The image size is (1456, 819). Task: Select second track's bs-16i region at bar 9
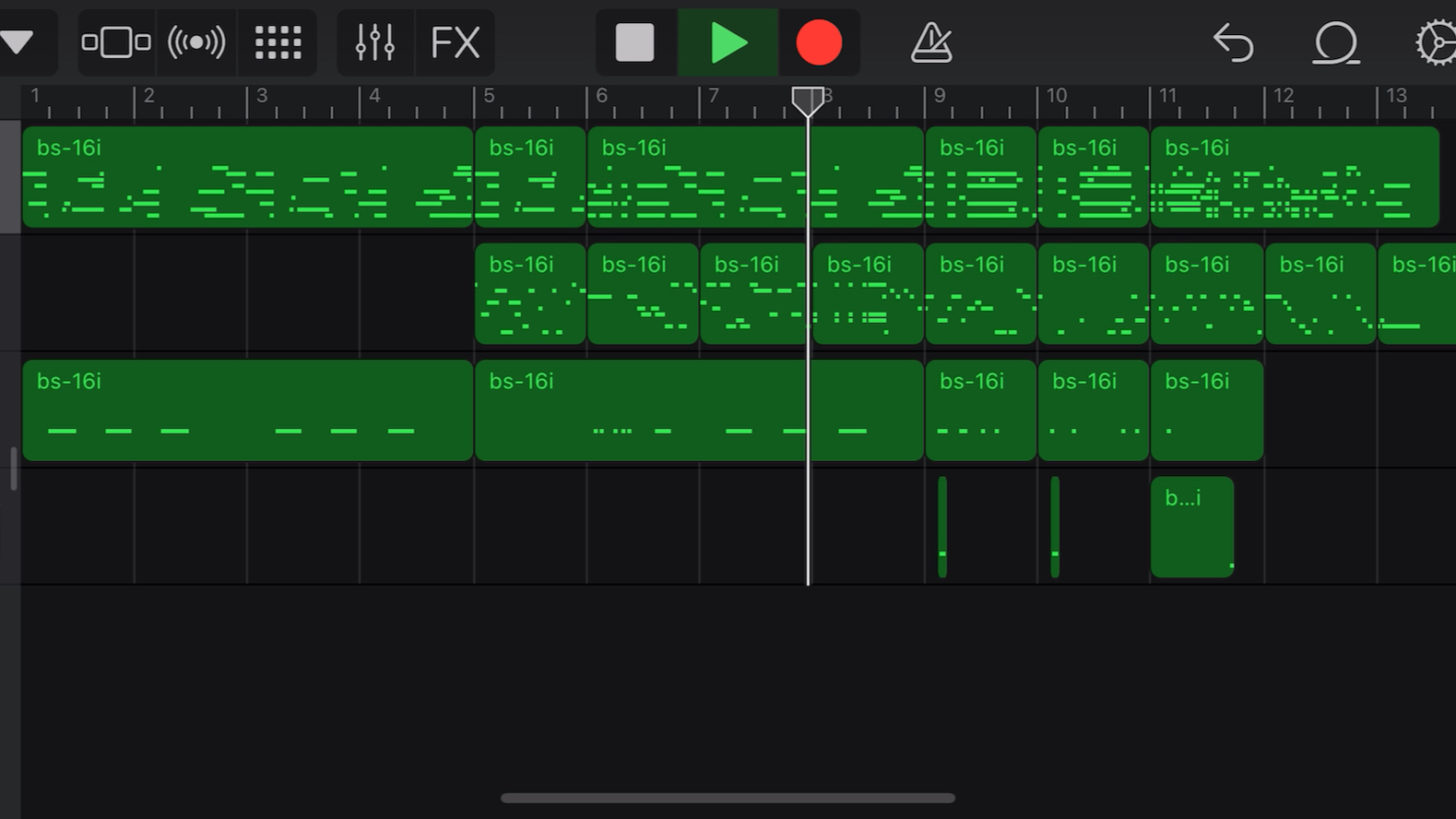point(981,294)
